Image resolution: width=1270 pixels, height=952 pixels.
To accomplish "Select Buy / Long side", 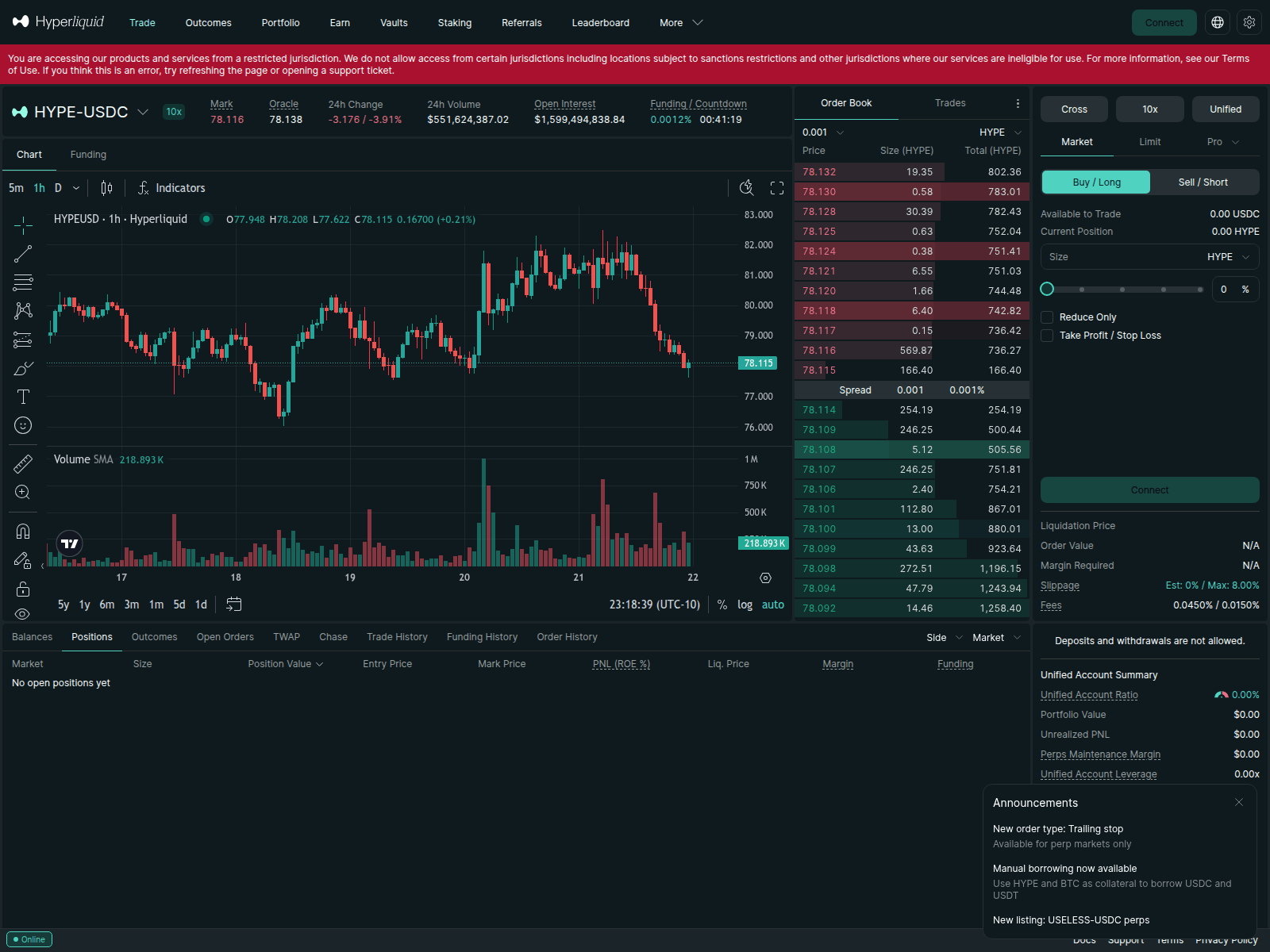I will click(1096, 182).
